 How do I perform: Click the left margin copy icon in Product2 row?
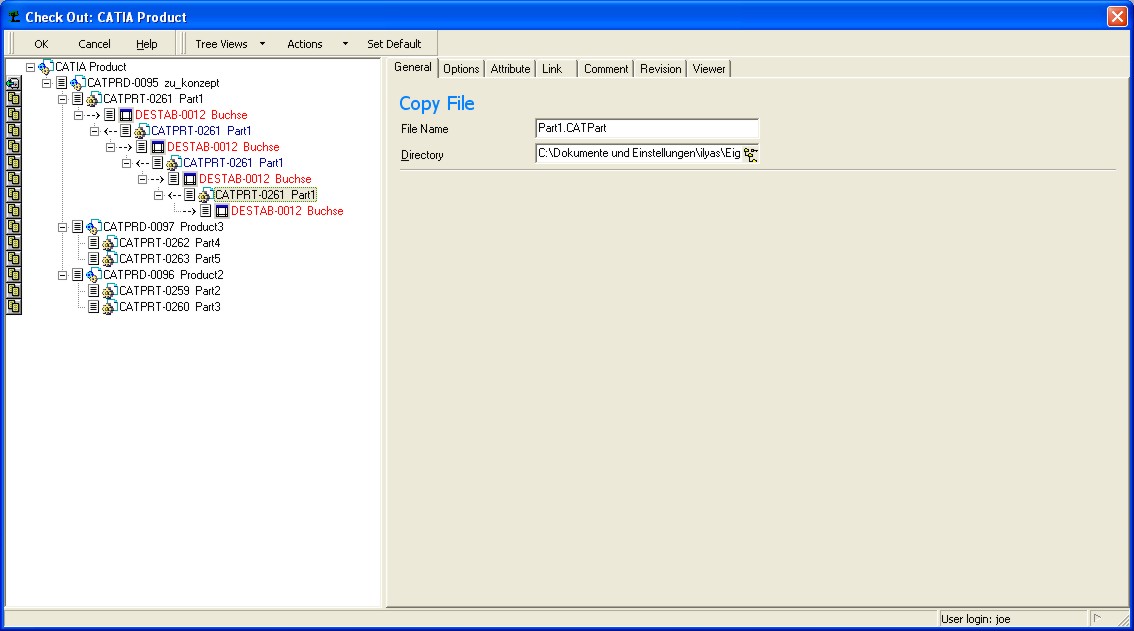(x=13, y=275)
